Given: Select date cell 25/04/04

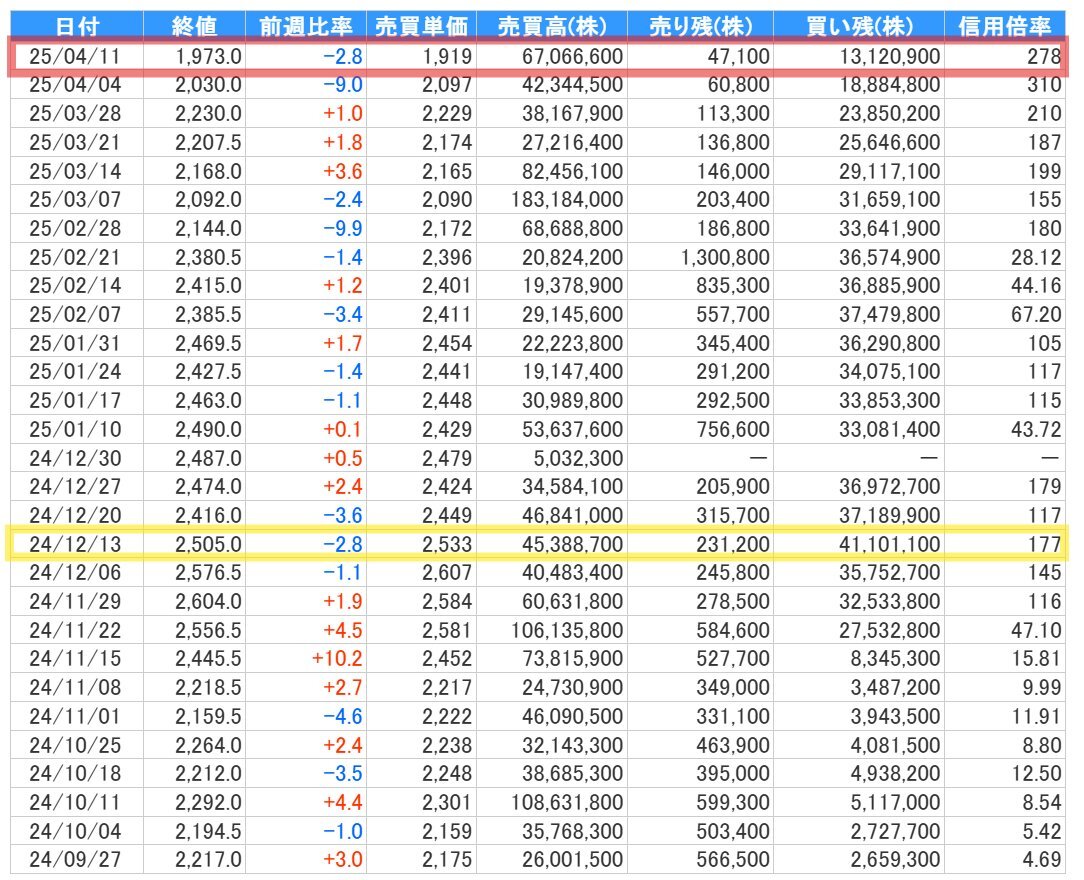Looking at the screenshot, I should point(75,84).
